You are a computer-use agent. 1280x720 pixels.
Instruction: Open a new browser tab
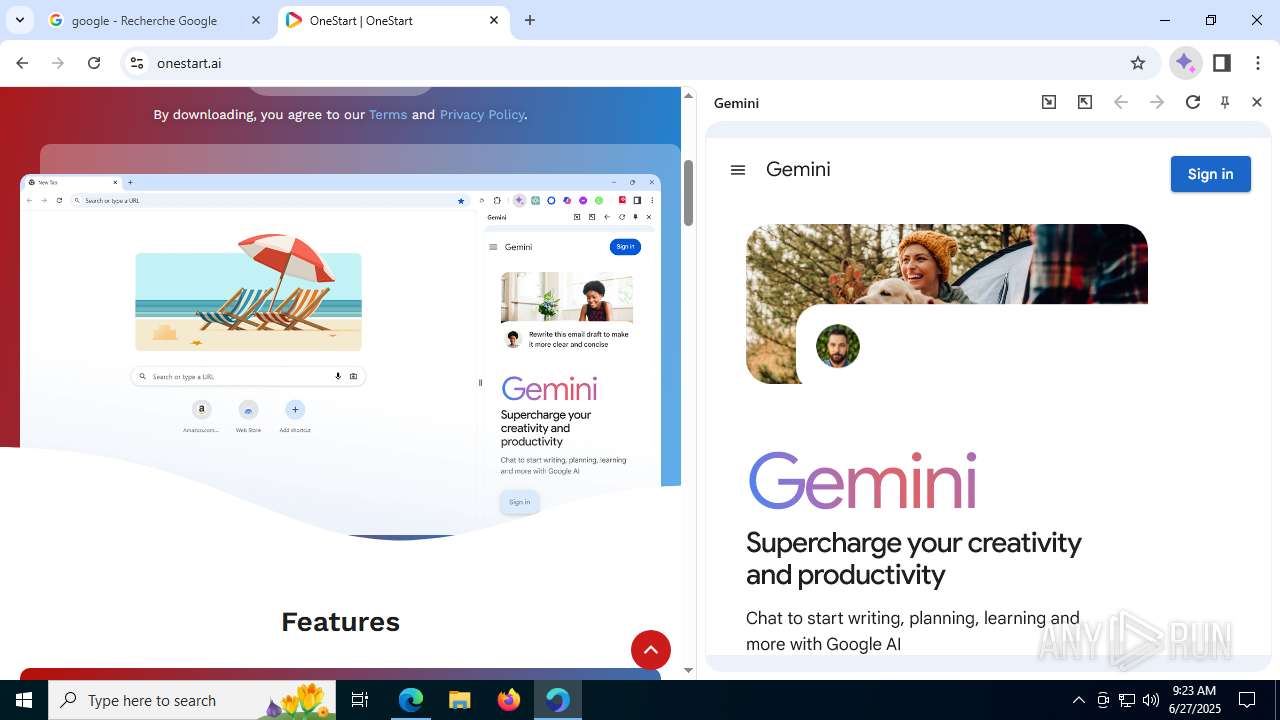tap(530, 20)
